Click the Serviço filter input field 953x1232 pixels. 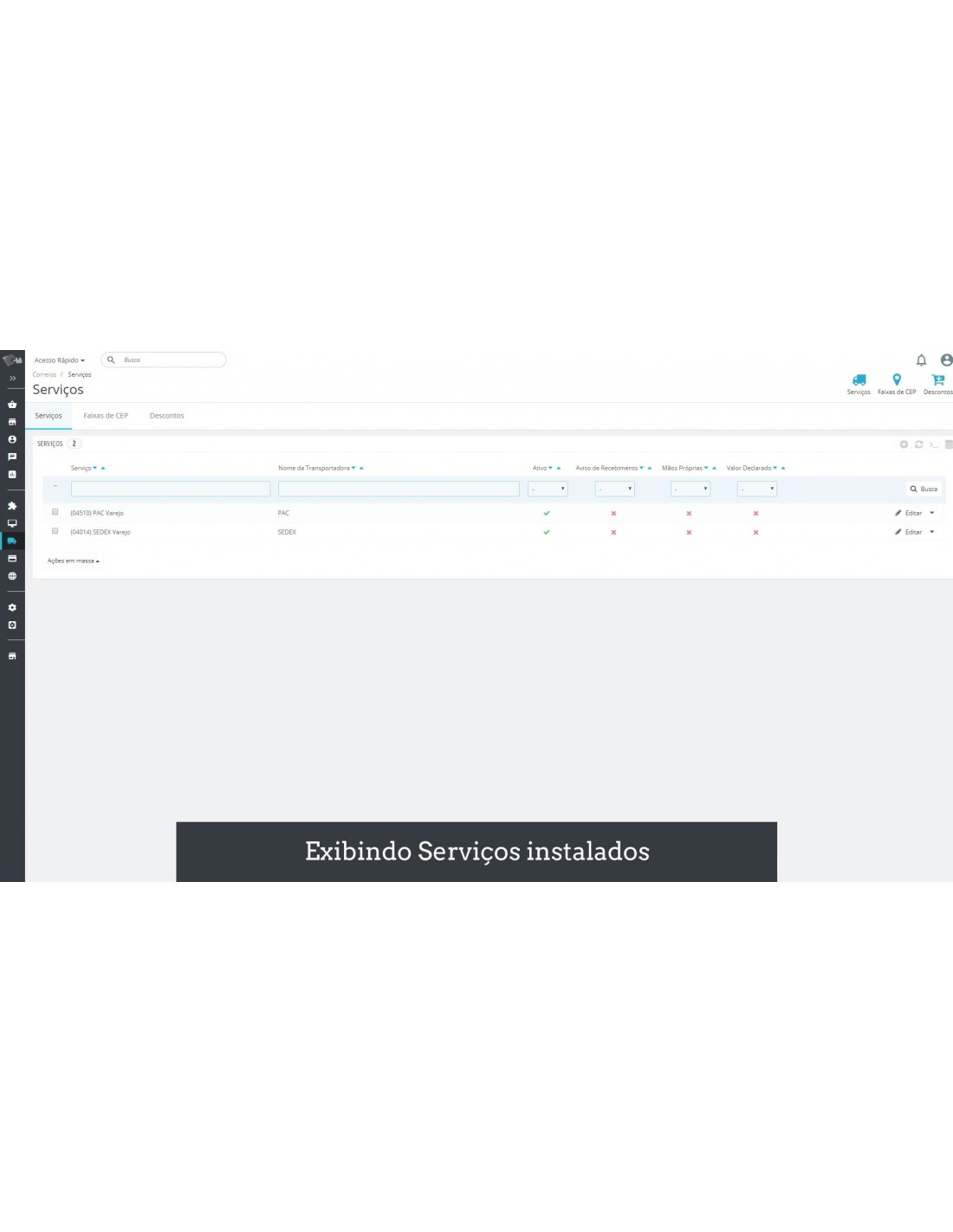point(171,490)
